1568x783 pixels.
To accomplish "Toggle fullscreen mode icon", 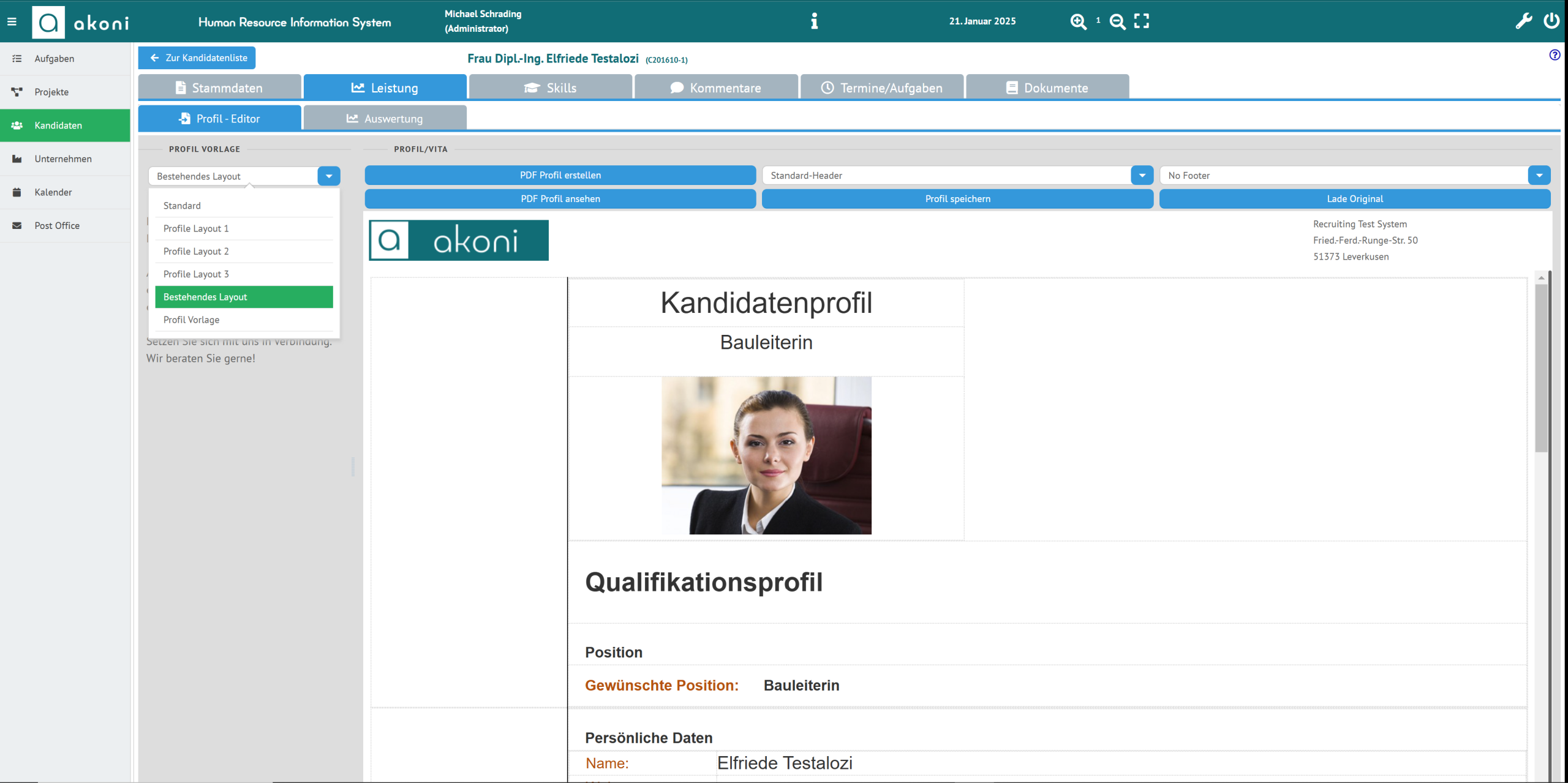I will (x=1142, y=21).
